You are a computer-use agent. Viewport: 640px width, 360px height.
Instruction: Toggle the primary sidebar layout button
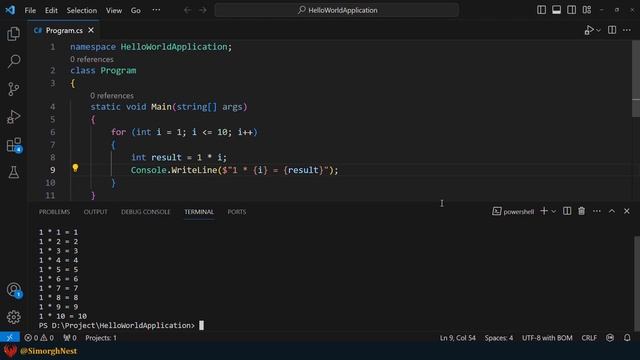point(541,10)
